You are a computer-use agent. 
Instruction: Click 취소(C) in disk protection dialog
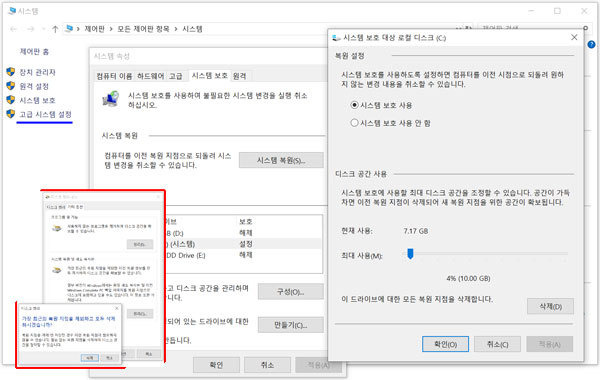(x=497, y=344)
